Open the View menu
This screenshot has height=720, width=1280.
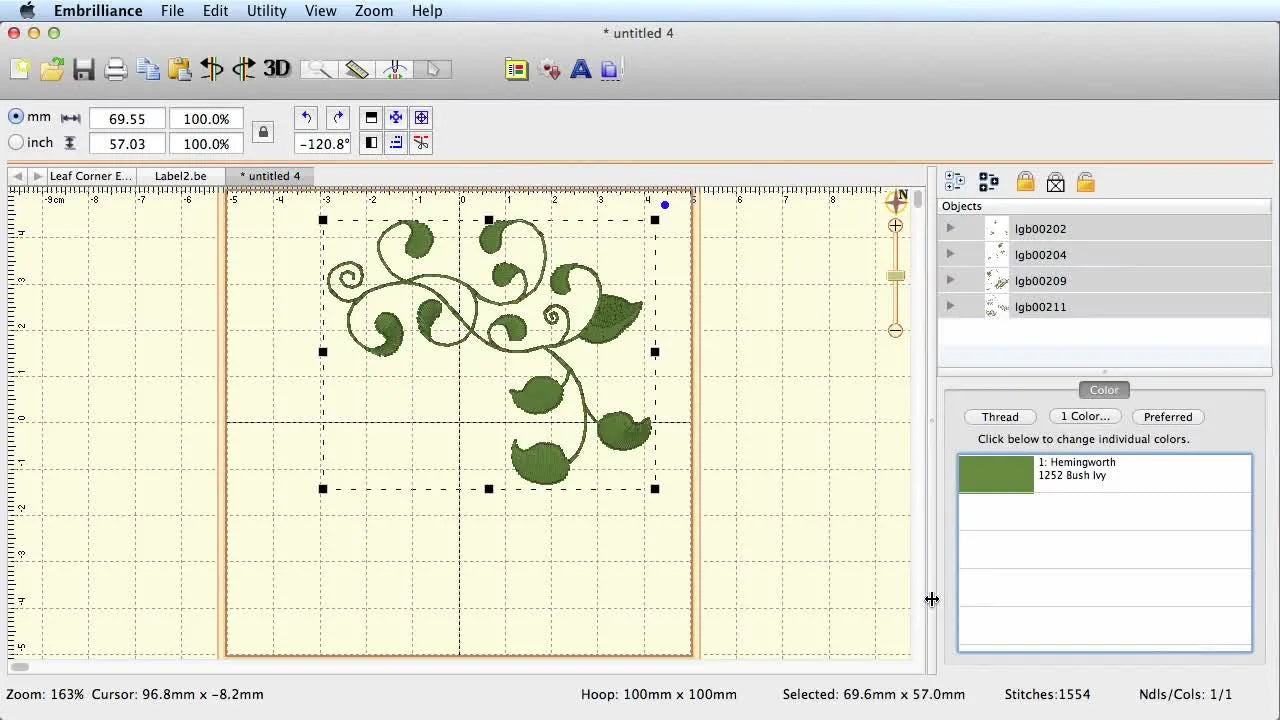tap(320, 10)
